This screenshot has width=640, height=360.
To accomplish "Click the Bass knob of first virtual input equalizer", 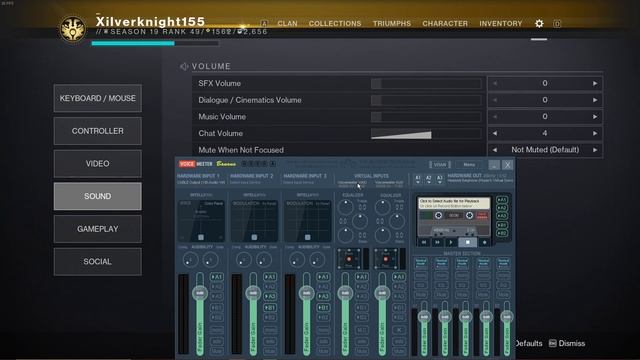I will pos(346,235).
